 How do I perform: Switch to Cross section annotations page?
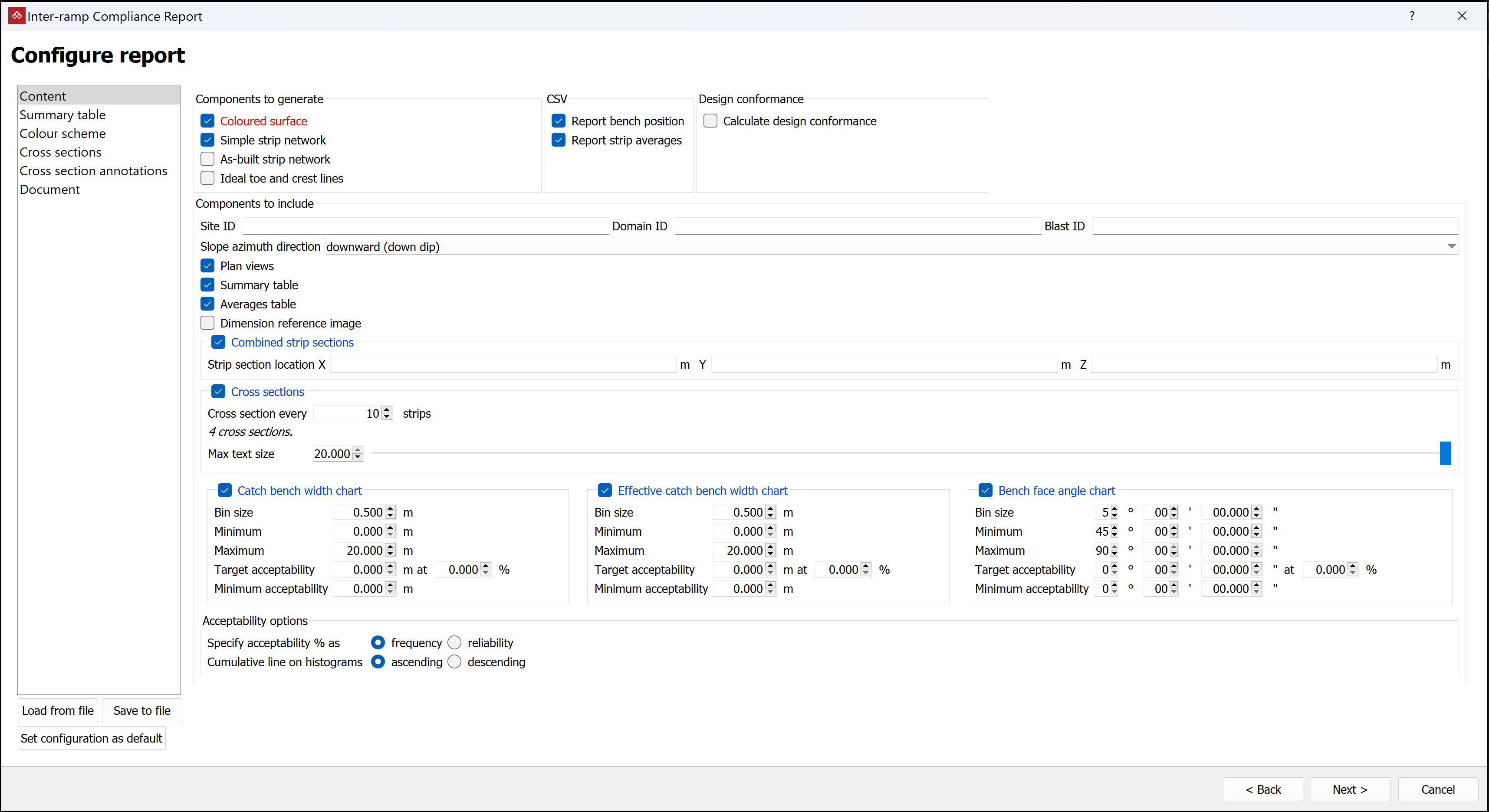[x=93, y=171]
